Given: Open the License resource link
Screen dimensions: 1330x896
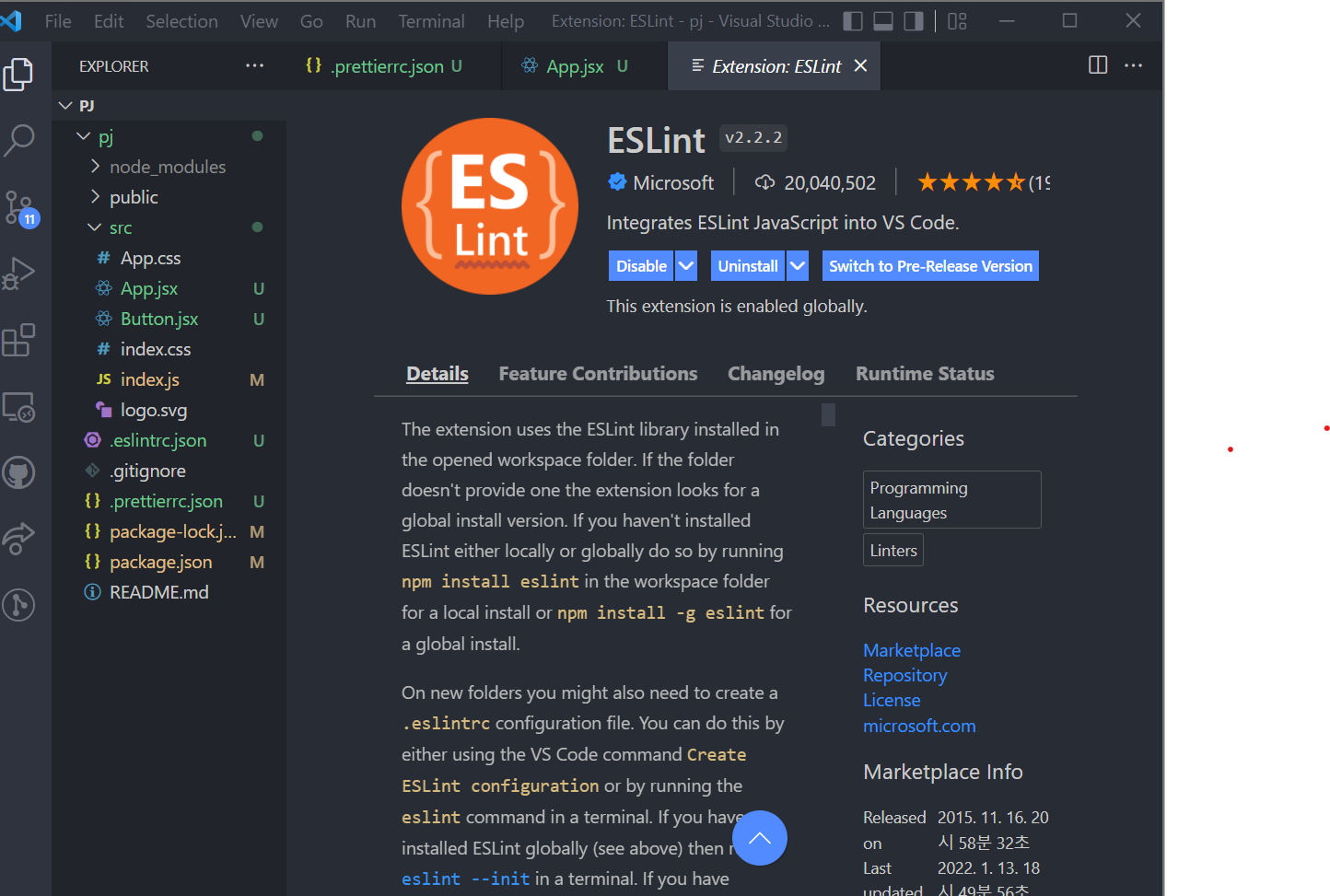Looking at the screenshot, I should (892, 700).
